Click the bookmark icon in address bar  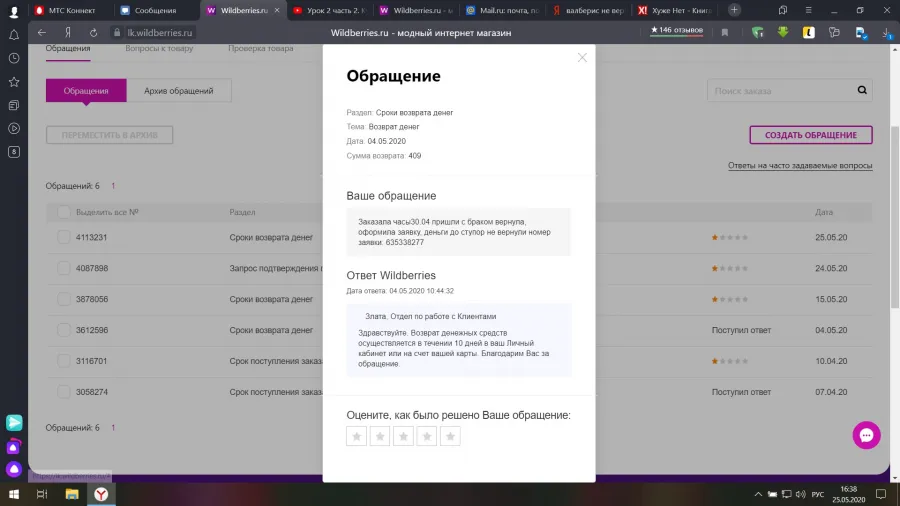coord(725,33)
